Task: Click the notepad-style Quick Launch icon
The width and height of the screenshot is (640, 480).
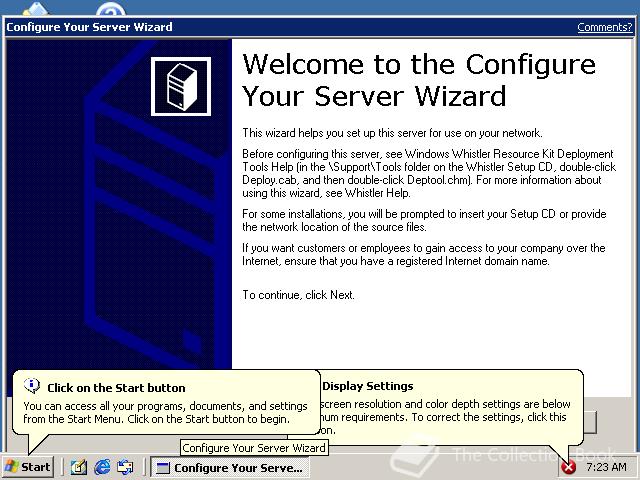Action: (78, 467)
